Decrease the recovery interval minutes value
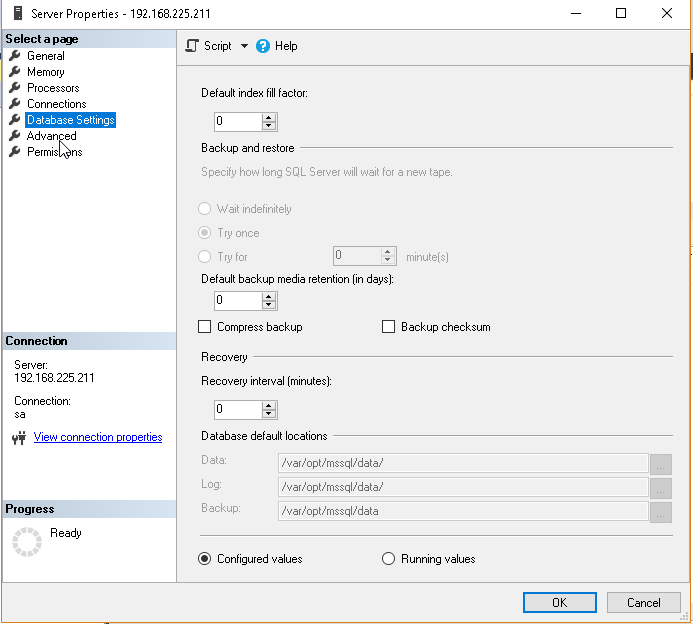 [x=269, y=414]
